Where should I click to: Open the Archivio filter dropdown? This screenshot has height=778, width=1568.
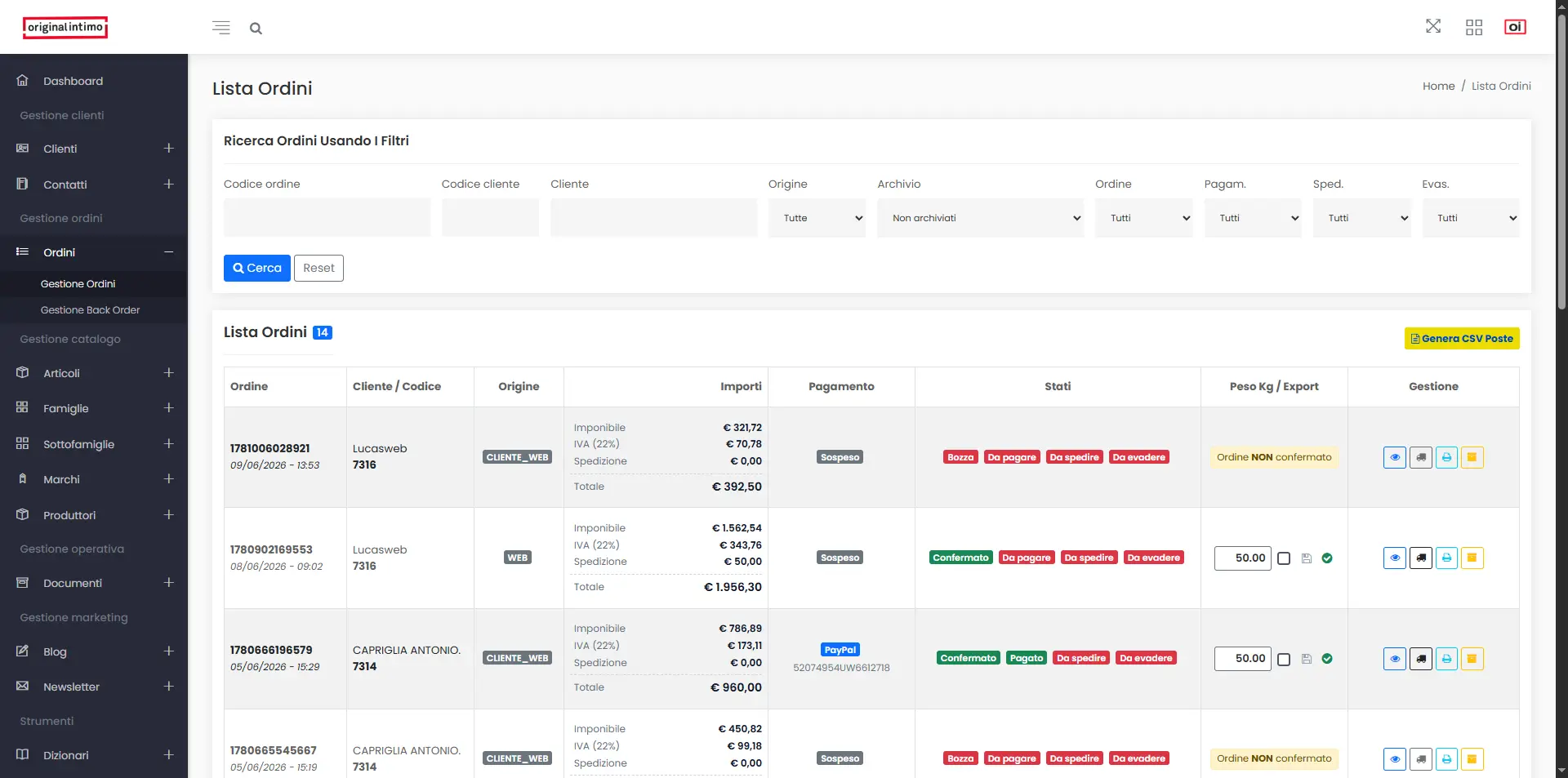click(x=980, y=218)
